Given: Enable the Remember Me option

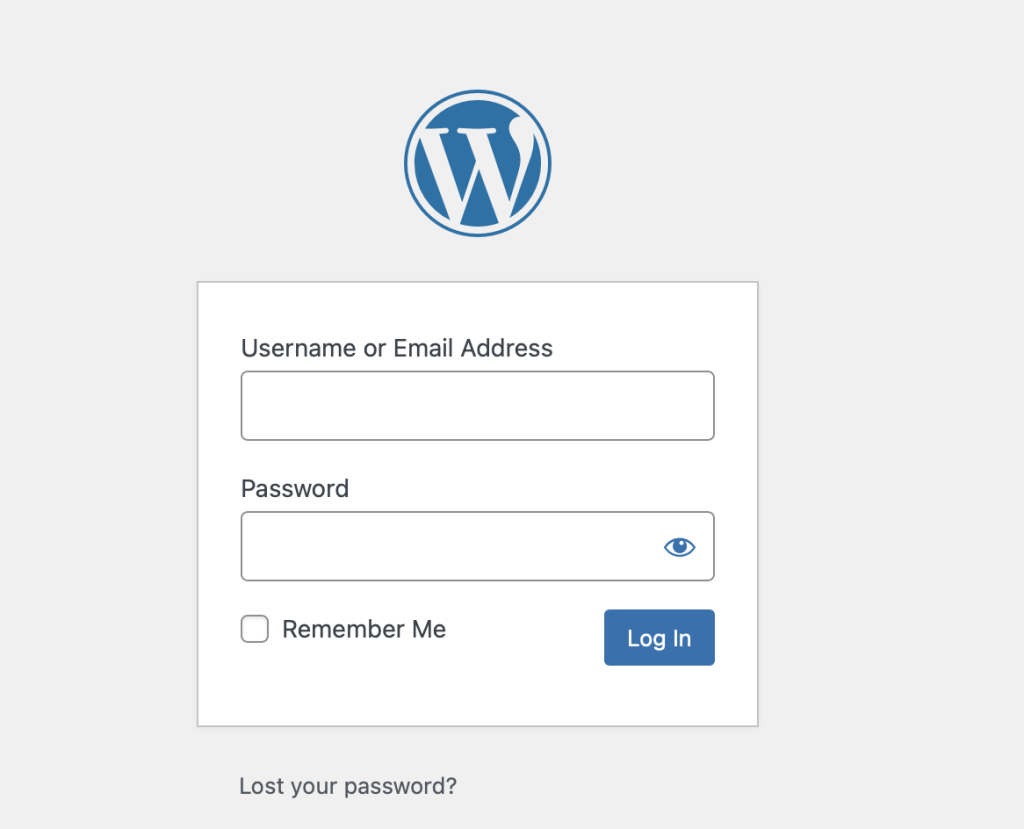Looking at the screenshot, I should [x=255, y=629].
